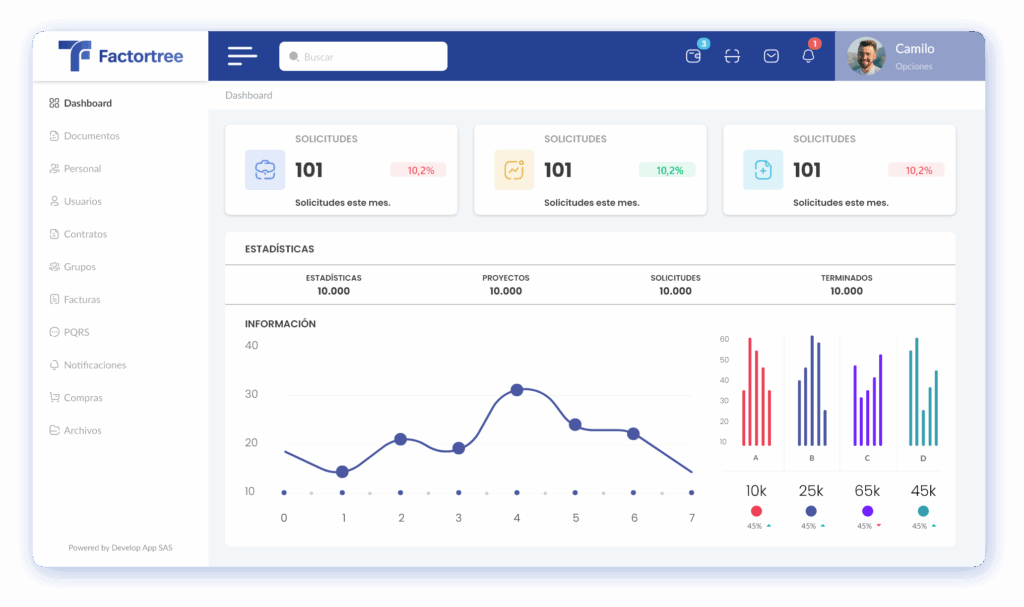The height and width of the screenshot is (607, 1024).
Task: Select Documentos in the sidebar
Action: click(x=91, y=136)
